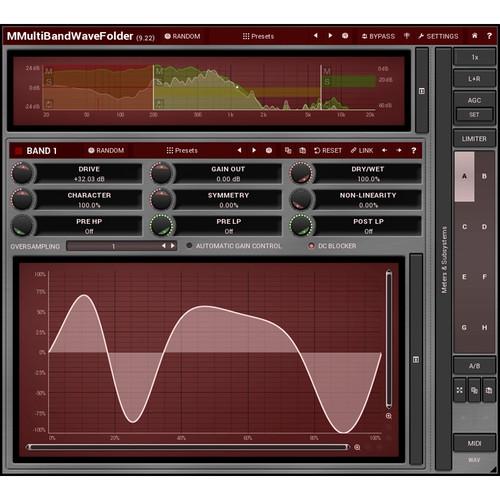Toggle LINK in the BAND 1 header
This screenshot has height=500, width=500.
pos(362,150)
